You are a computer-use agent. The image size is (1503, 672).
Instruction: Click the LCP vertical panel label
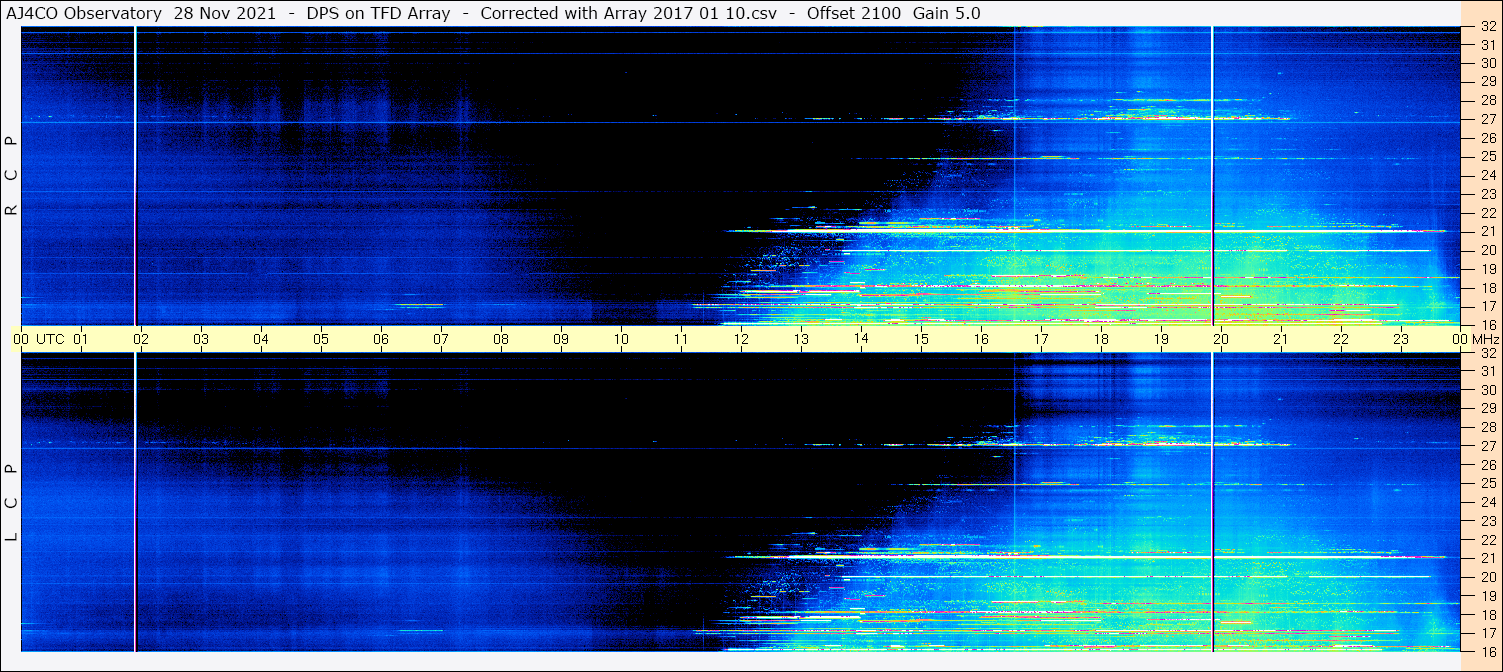11,501
